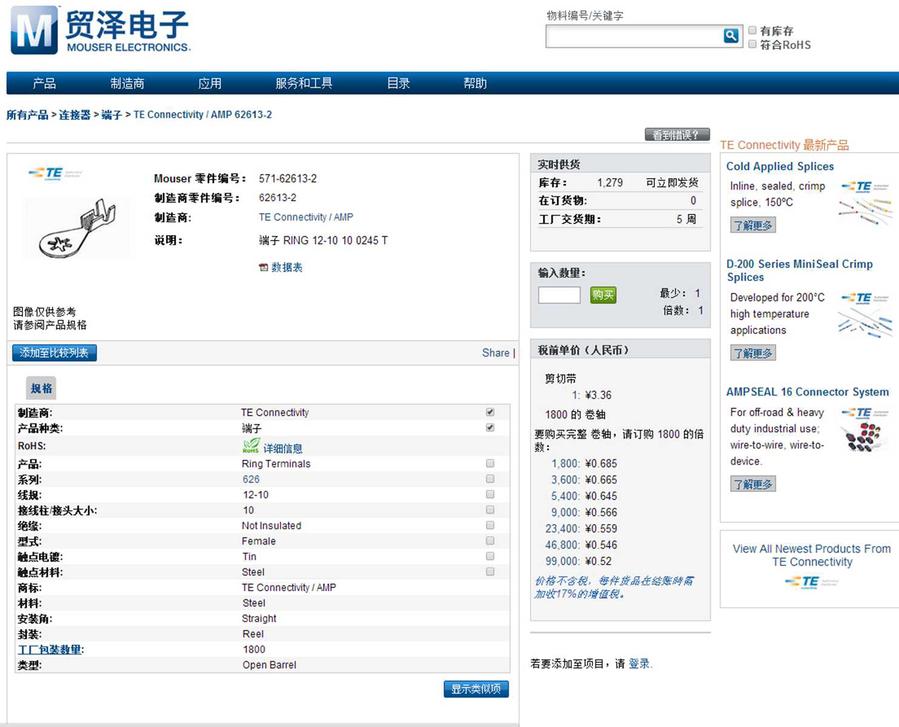Click 了解更多 under D-200 Series
The image size is (899, 727).
tap(753, 353)
